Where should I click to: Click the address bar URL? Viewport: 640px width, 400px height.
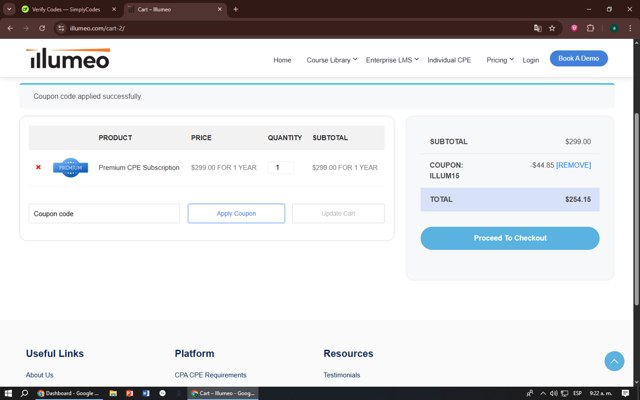click(97, 28)
